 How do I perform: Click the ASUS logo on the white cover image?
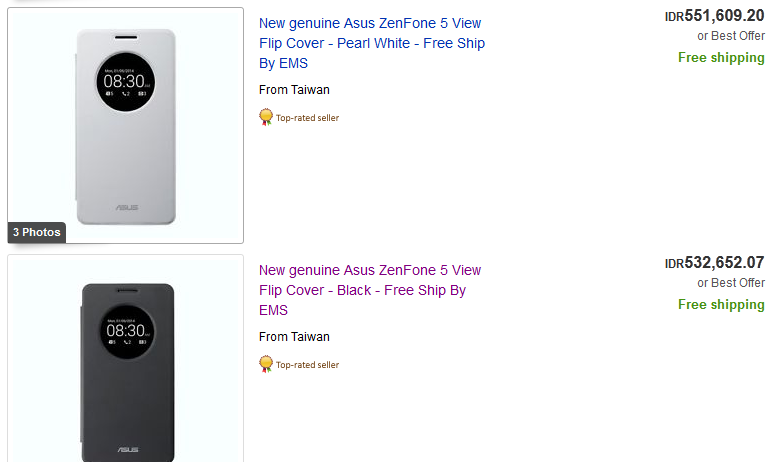click(x=126, y=207)
